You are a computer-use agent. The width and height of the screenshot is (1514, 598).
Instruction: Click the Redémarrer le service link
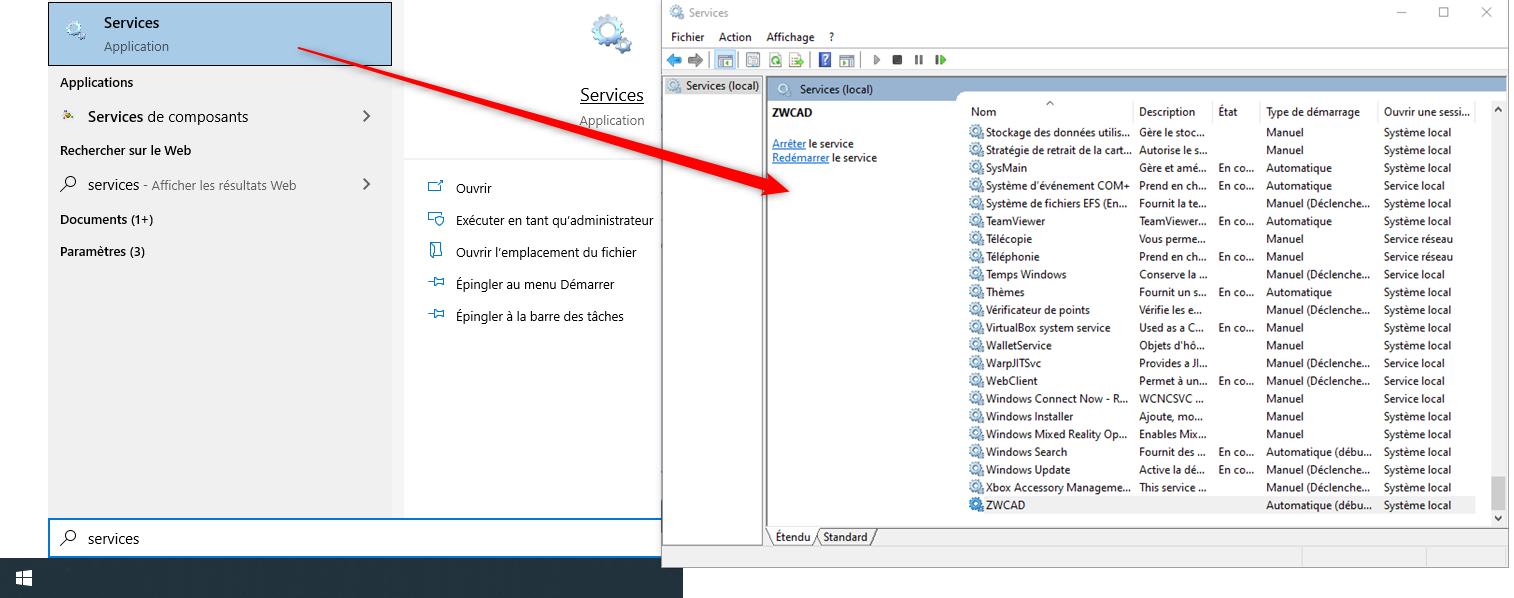800,158
